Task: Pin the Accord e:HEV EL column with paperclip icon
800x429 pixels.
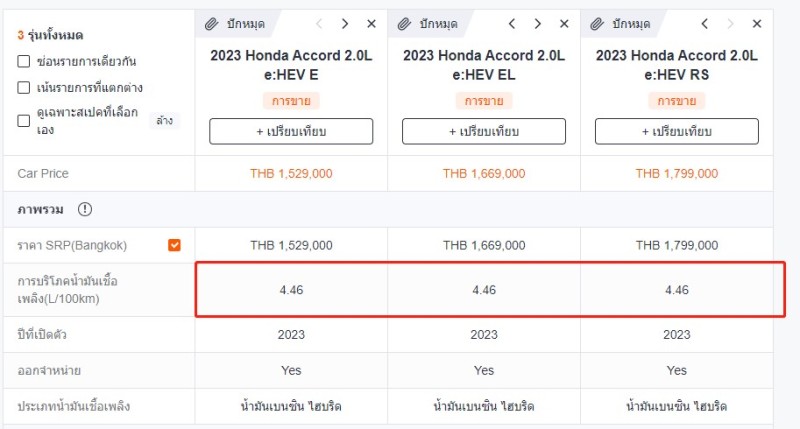Action: tap(428, 24)
